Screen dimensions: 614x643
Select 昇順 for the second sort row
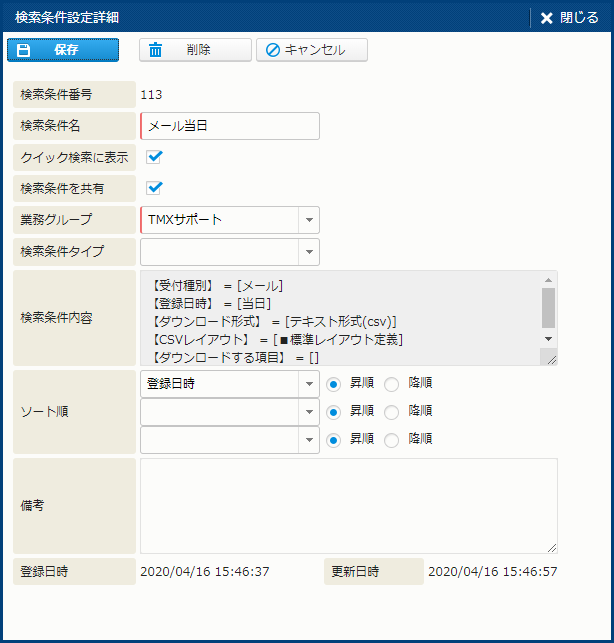tap(334, 412)
